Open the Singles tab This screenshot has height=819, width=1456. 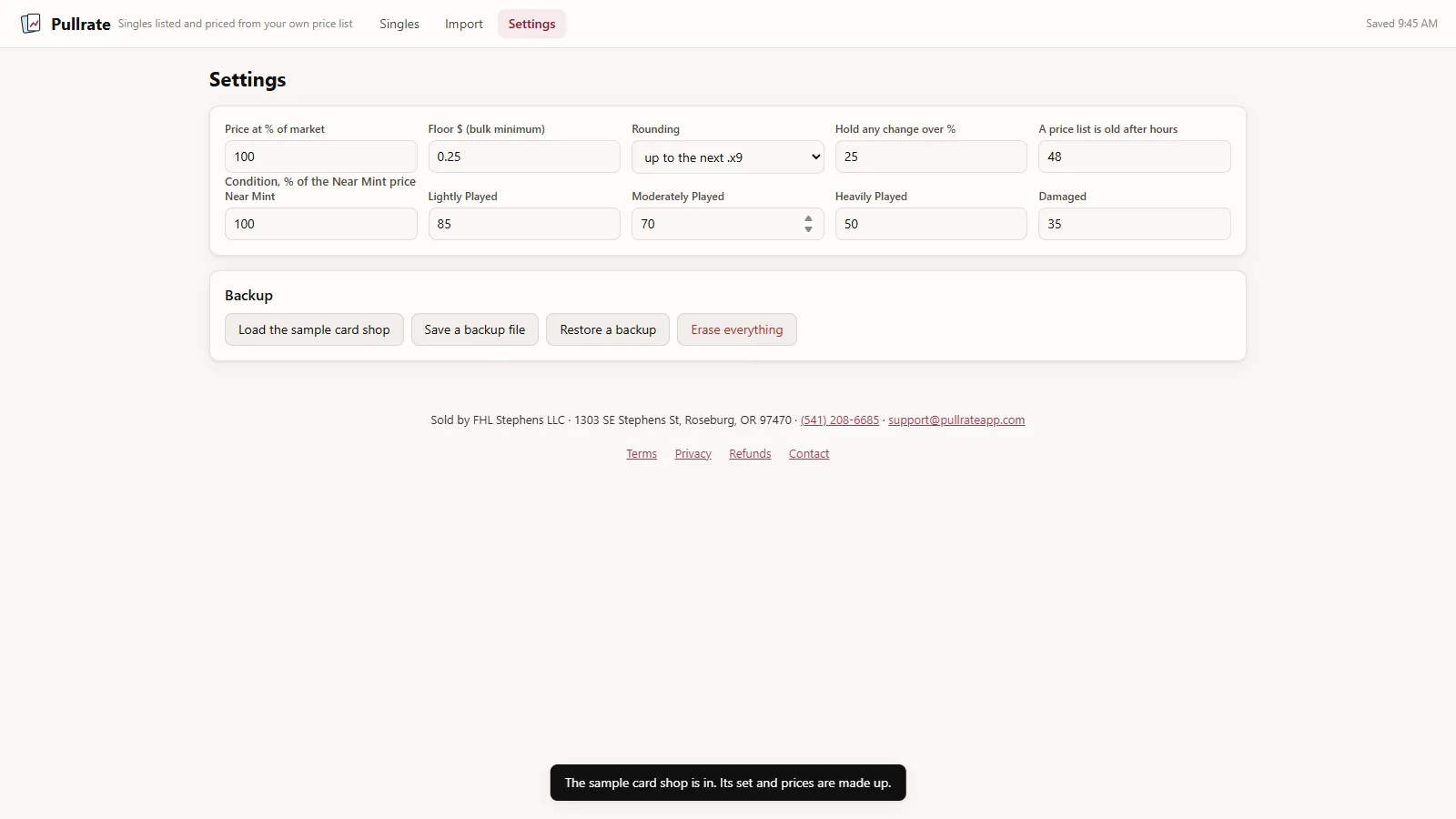pos(399,24)
